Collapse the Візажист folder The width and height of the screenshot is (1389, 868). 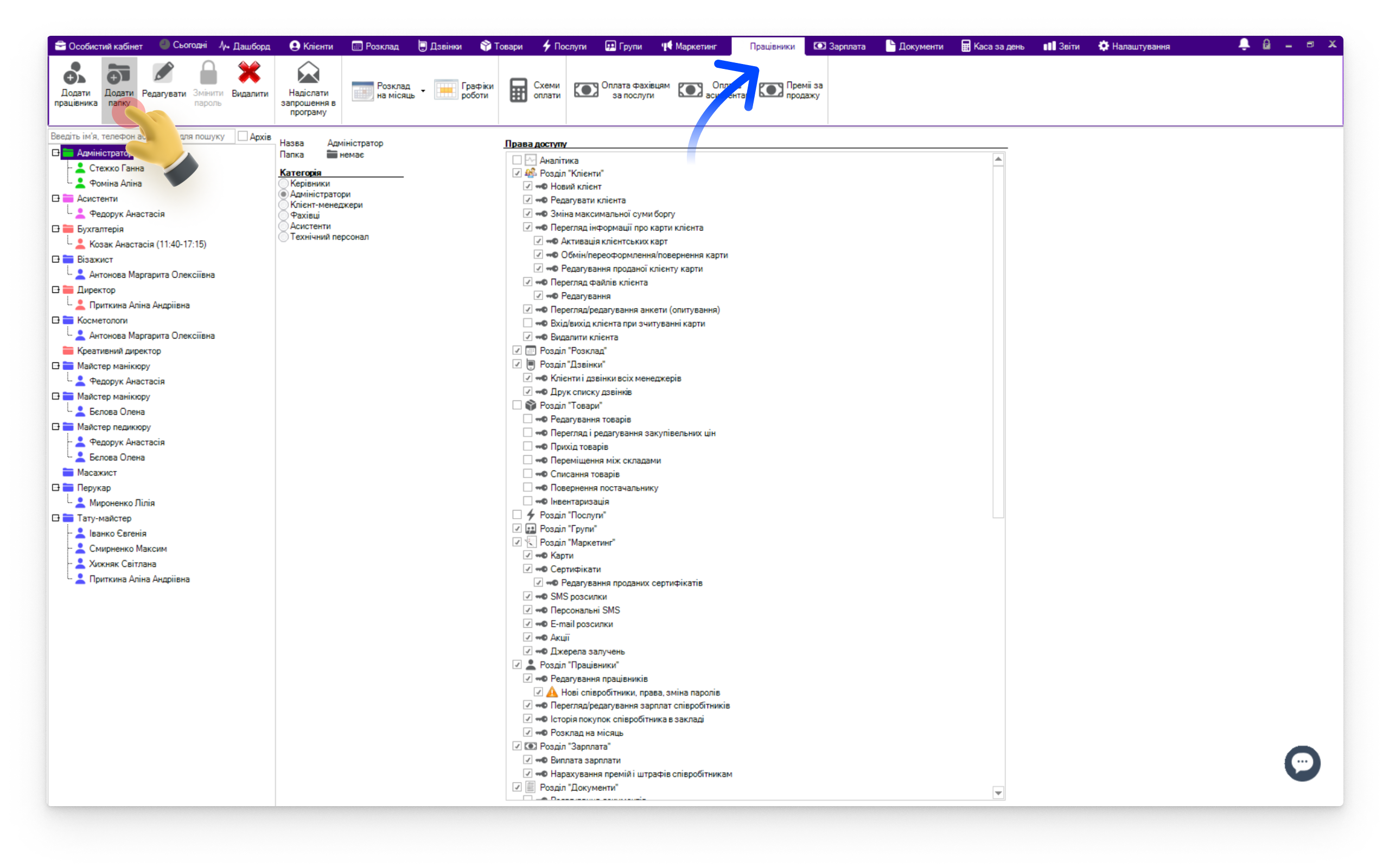tap(56, 259)
